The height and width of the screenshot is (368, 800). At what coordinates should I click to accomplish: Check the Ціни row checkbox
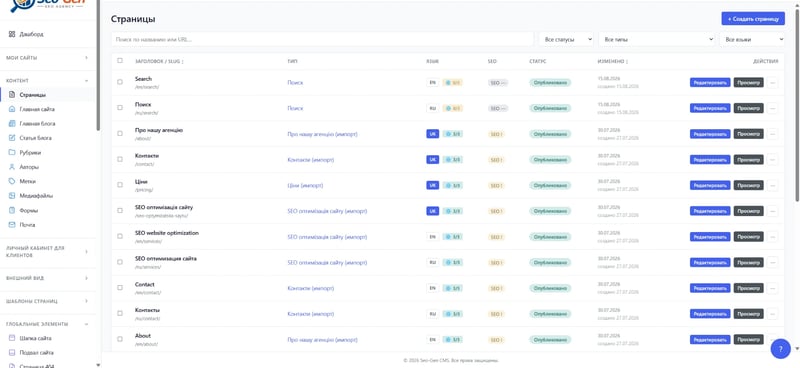(120, 185)
